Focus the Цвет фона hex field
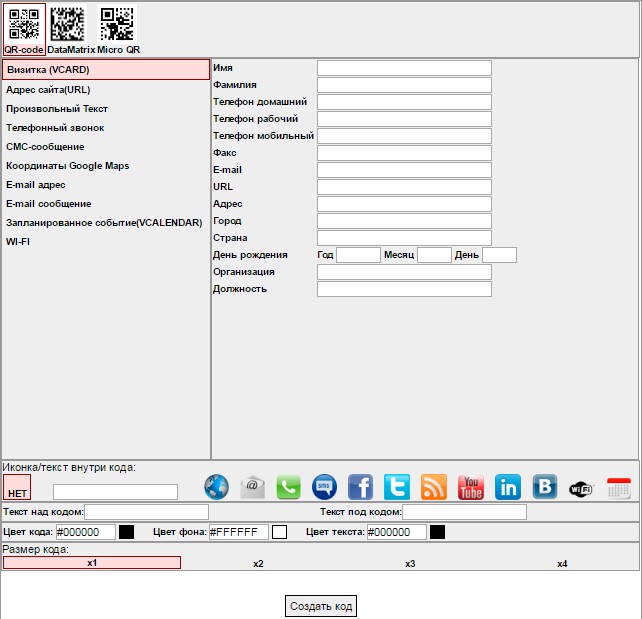 point(239,532)
